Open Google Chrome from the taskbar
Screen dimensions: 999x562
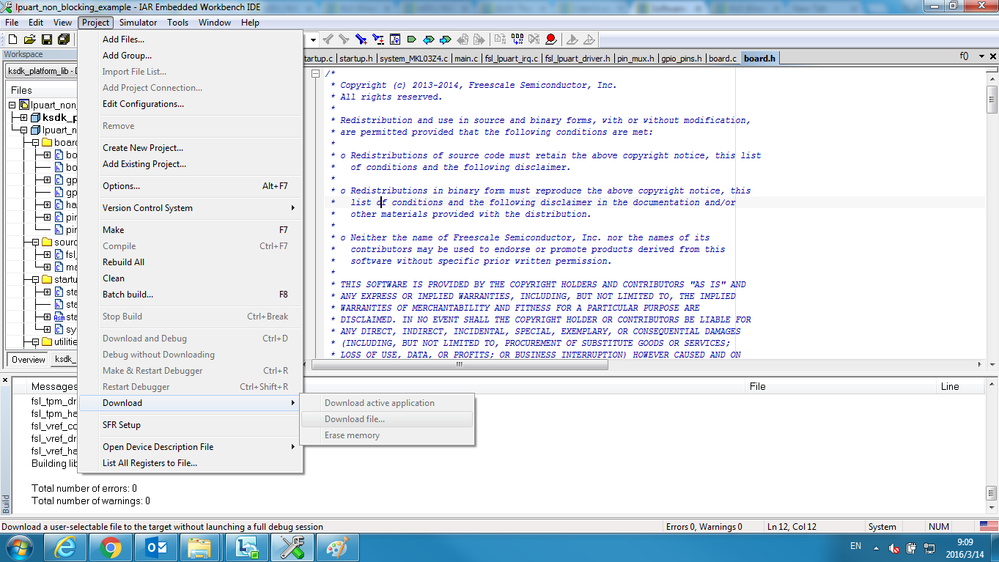point(110,548)
